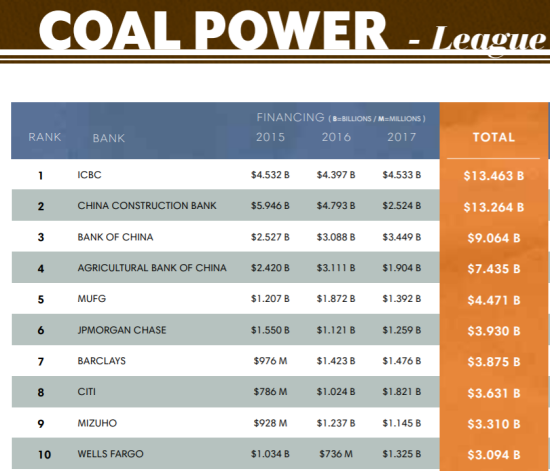Click the JPMorgan Chase bank name

click(x=122, y=330)
